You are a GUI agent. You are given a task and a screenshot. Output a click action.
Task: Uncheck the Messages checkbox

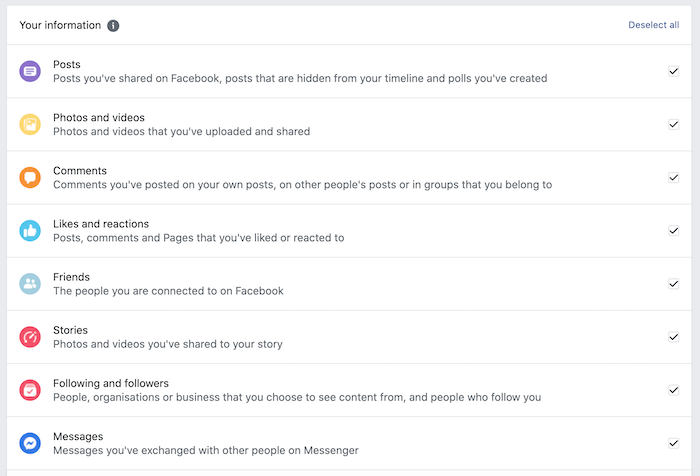673,443
